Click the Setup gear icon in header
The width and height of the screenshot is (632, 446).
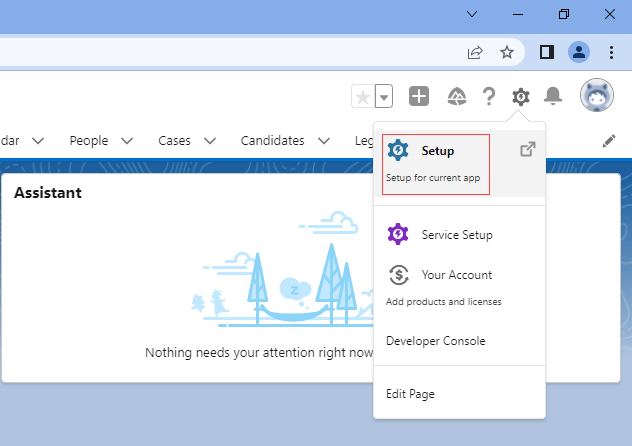pos(520,96)
